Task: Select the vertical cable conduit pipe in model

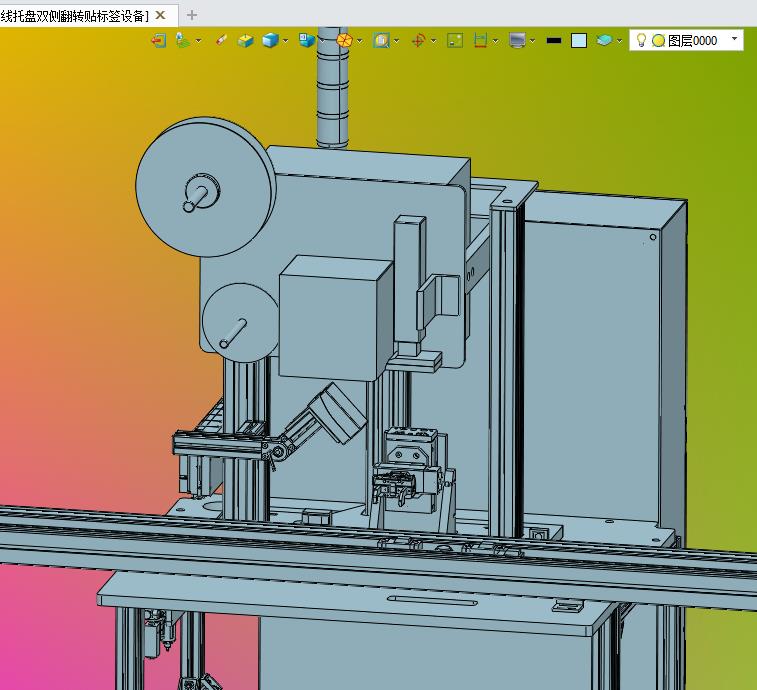Action: coord(332,89)
